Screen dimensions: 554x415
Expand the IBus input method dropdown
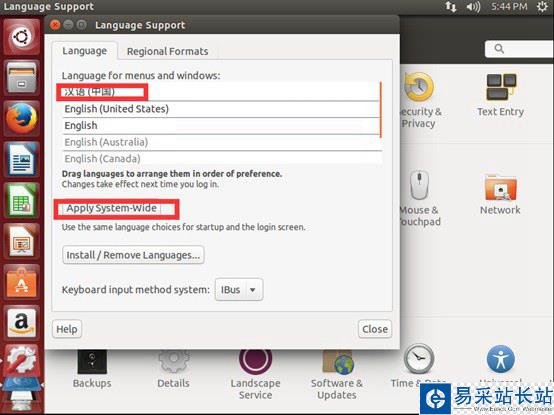point(239,290)
